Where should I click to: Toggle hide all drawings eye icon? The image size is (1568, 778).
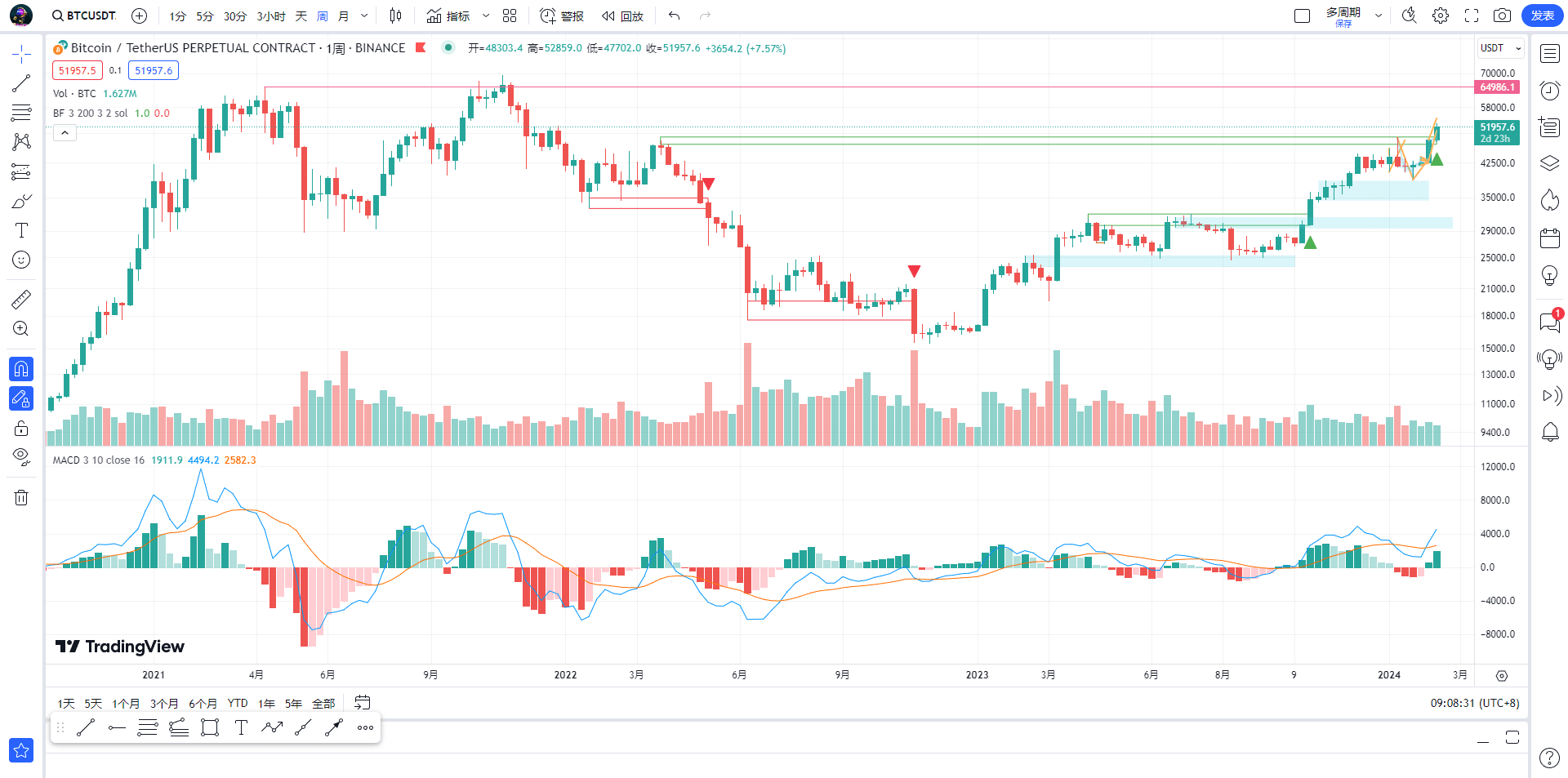click(x=21, y=456)
